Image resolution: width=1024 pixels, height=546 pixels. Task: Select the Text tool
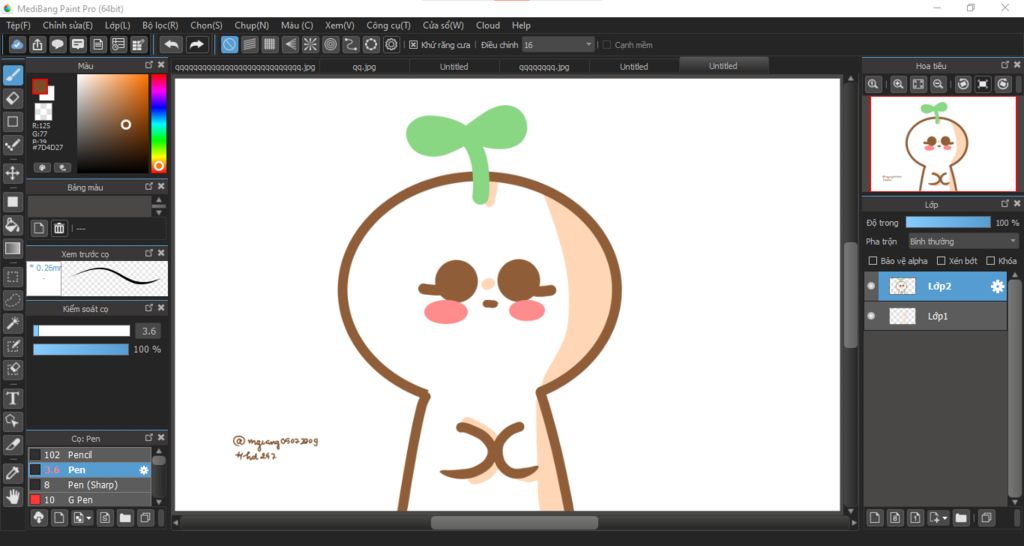(12, 398)
